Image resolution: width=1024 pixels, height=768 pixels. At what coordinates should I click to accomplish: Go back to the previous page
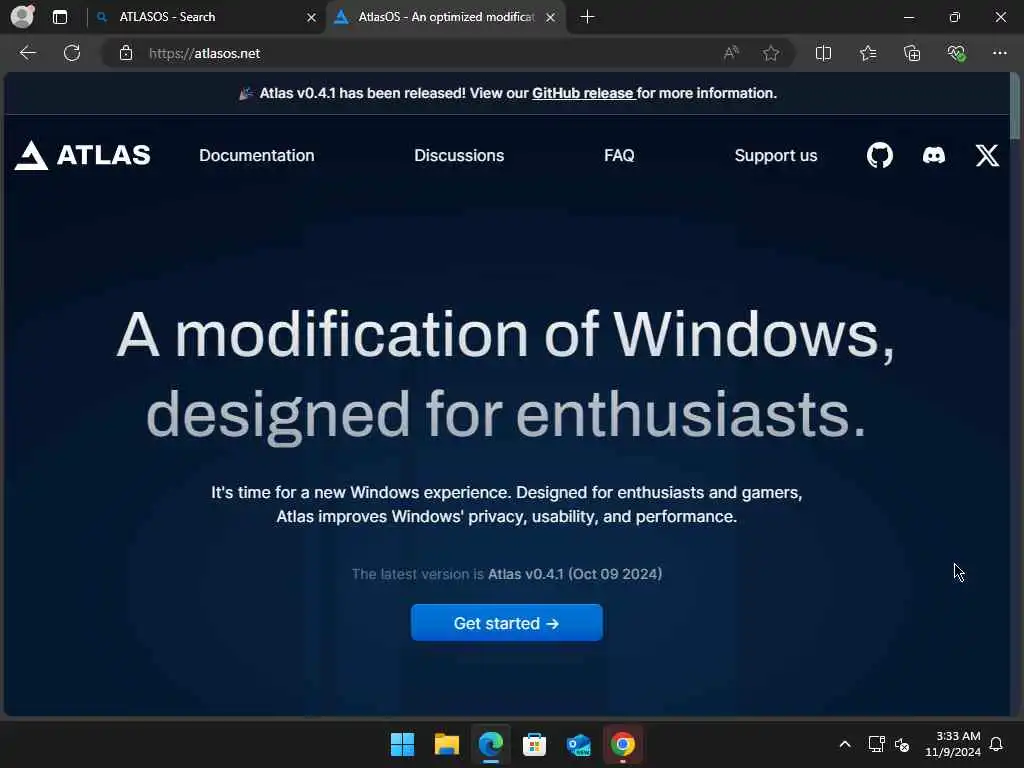click(27, 53)
